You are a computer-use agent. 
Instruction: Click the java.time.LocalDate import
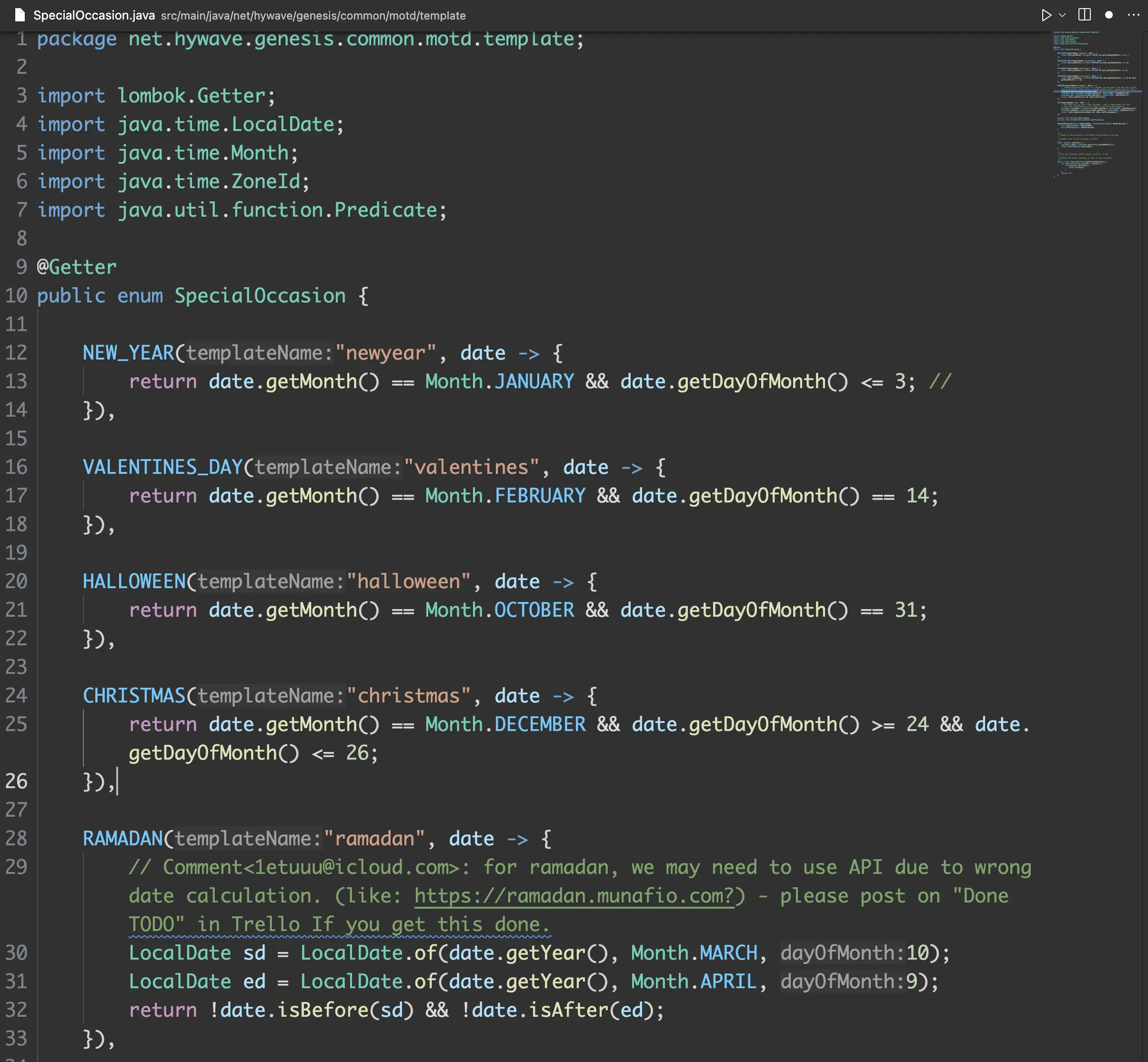225,125
